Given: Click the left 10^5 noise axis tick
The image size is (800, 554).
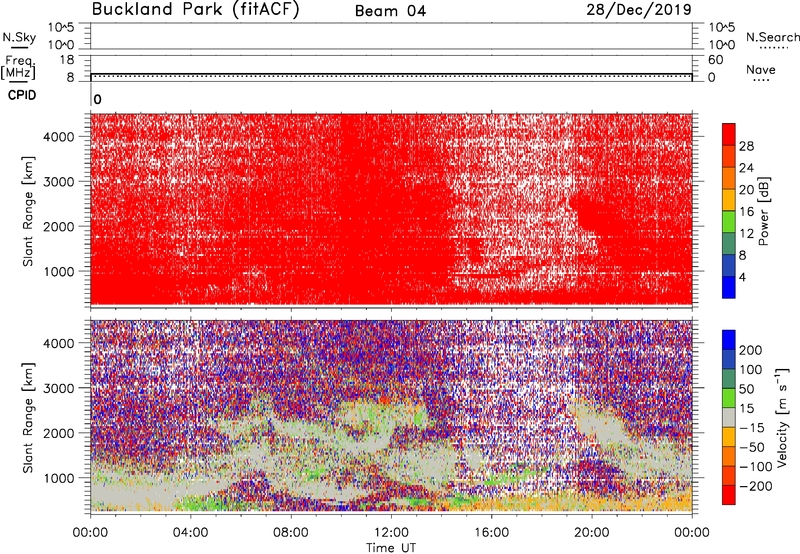Looking at the screenshot, I should pyautogui.click(x=61, y=27).
